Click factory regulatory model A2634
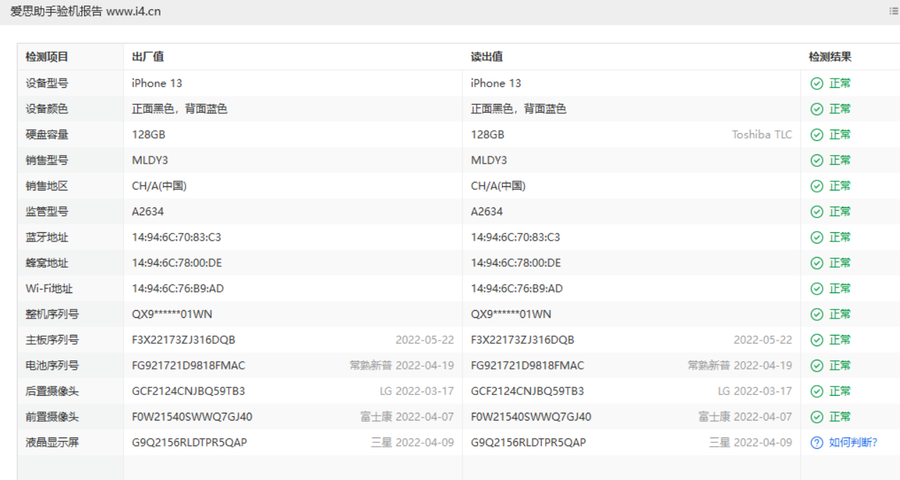The width and height of the screenshot is (900, 480). [x=148, y=212]
